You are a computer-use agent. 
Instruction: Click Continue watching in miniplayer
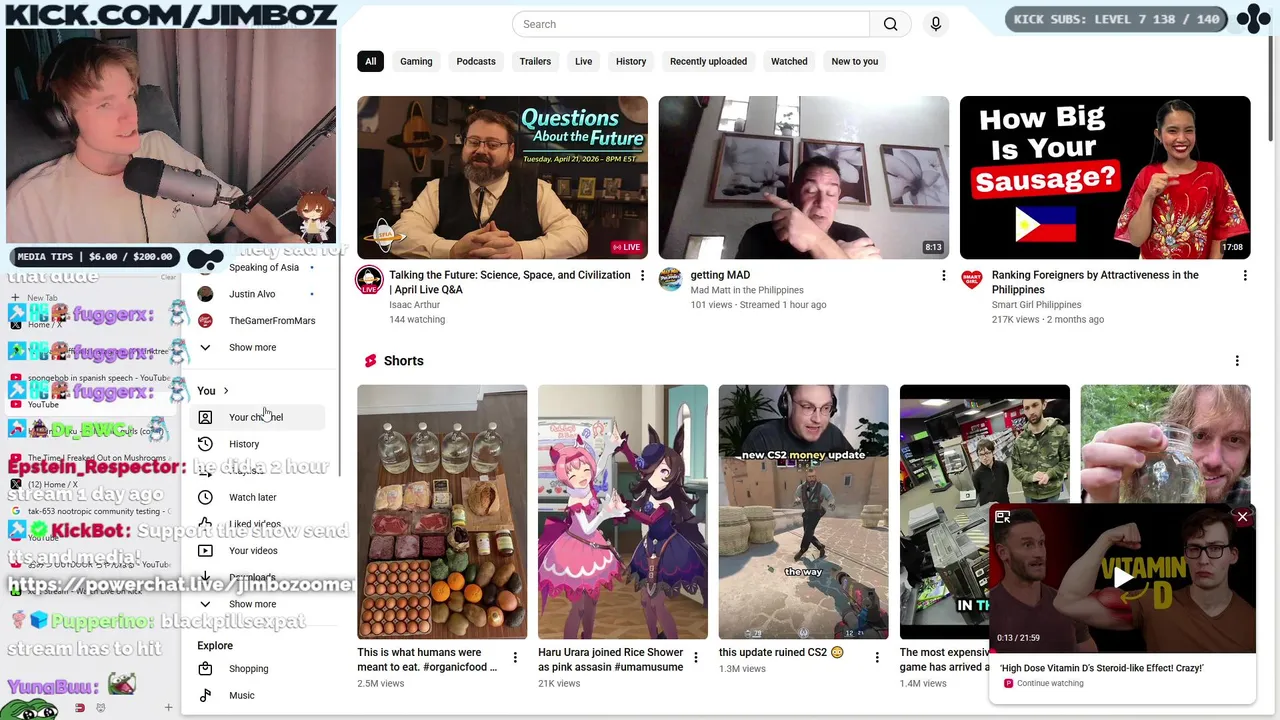coord(1050,683)
